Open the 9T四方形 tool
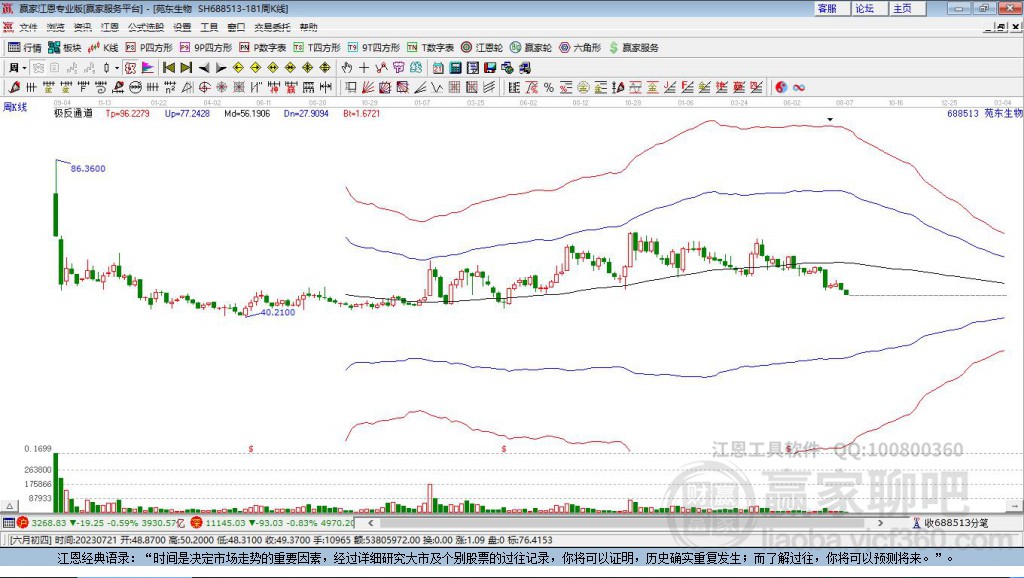 [374, 48]
